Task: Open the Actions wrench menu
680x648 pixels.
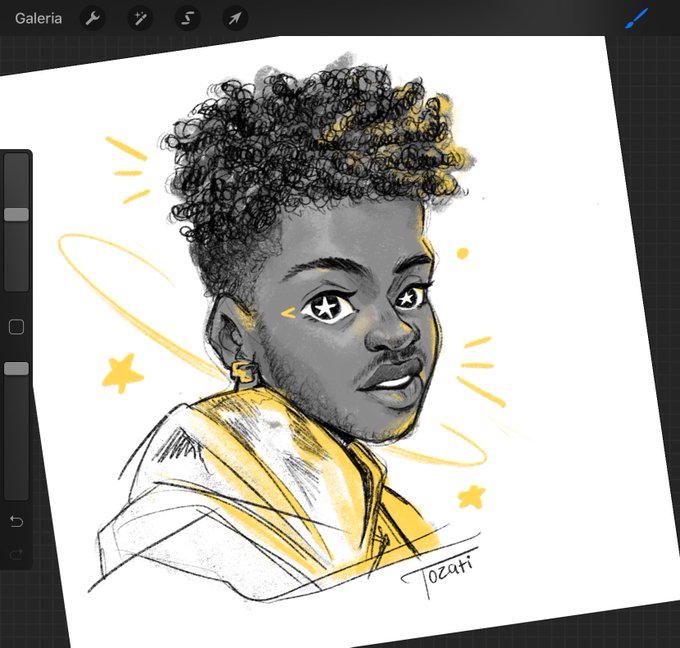Action: coord(92,18)
